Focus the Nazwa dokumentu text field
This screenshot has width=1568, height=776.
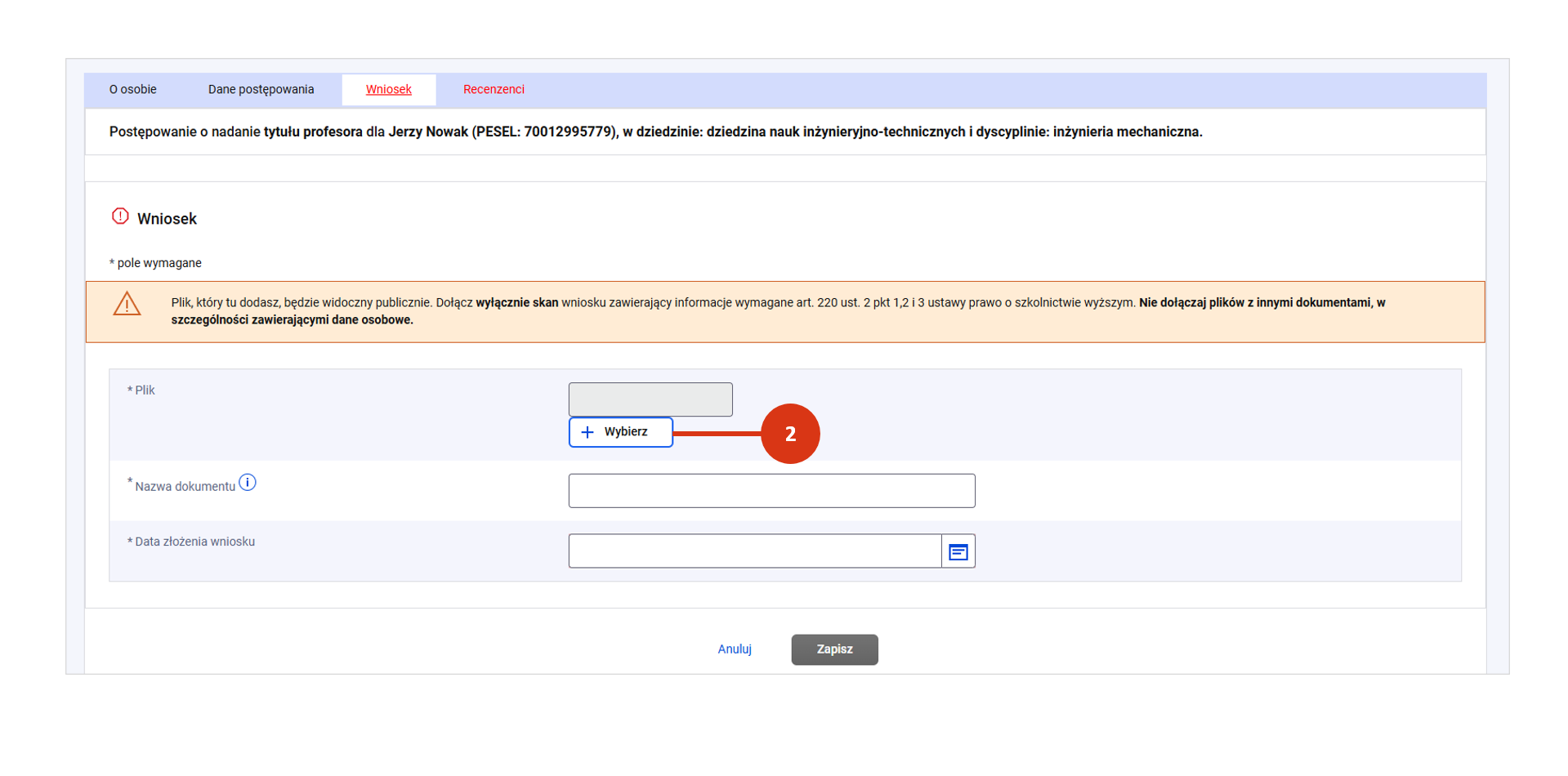(x=771, y=491)
